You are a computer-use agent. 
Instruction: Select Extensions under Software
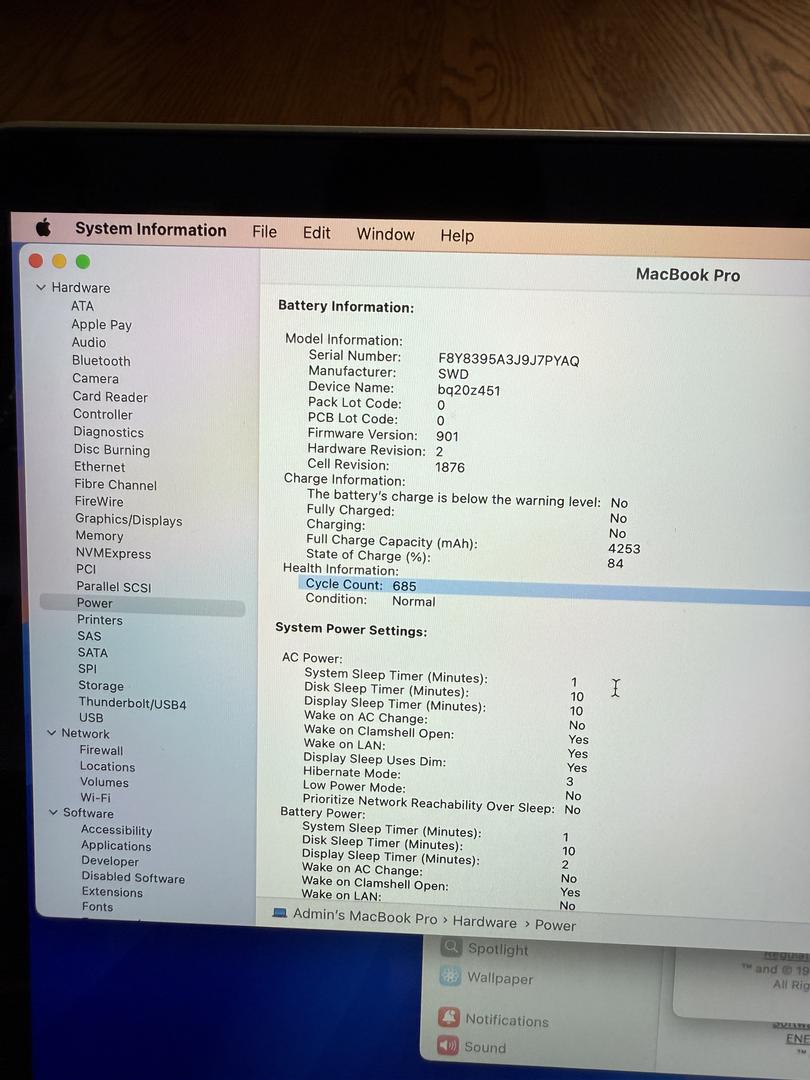(112, 893)
